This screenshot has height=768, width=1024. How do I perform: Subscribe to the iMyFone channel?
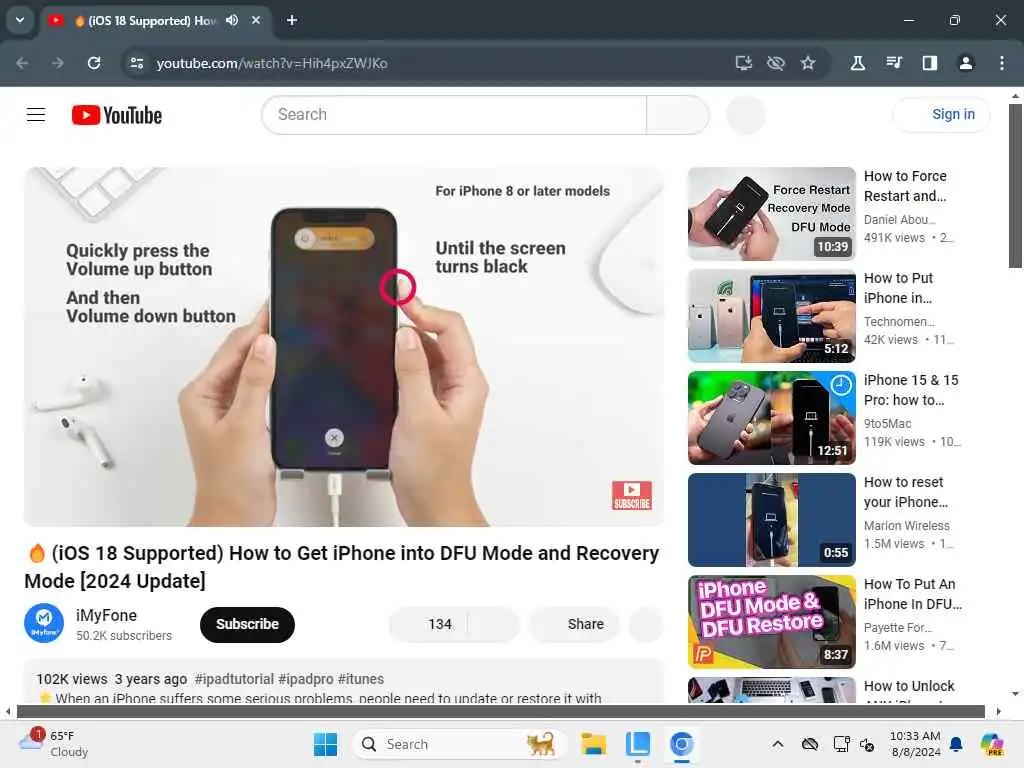click(247, 624)
